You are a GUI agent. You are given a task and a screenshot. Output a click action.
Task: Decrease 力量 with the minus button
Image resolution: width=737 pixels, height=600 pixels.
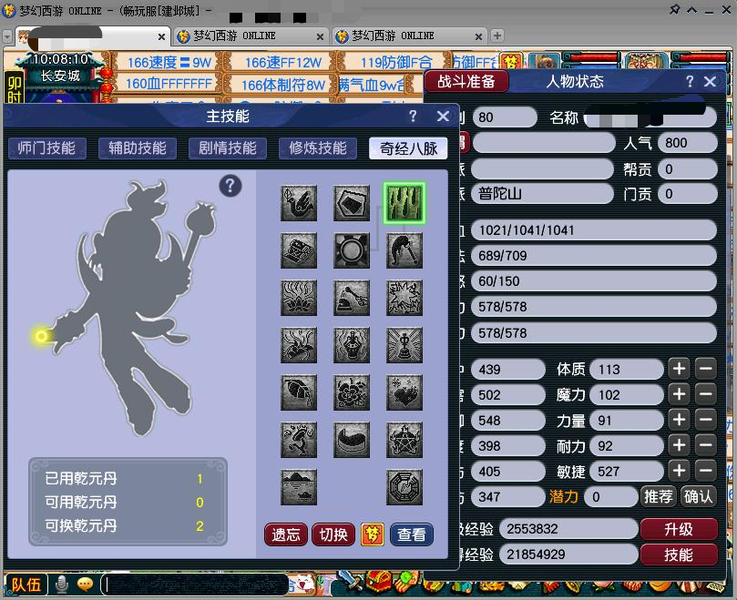pos(706,420)
